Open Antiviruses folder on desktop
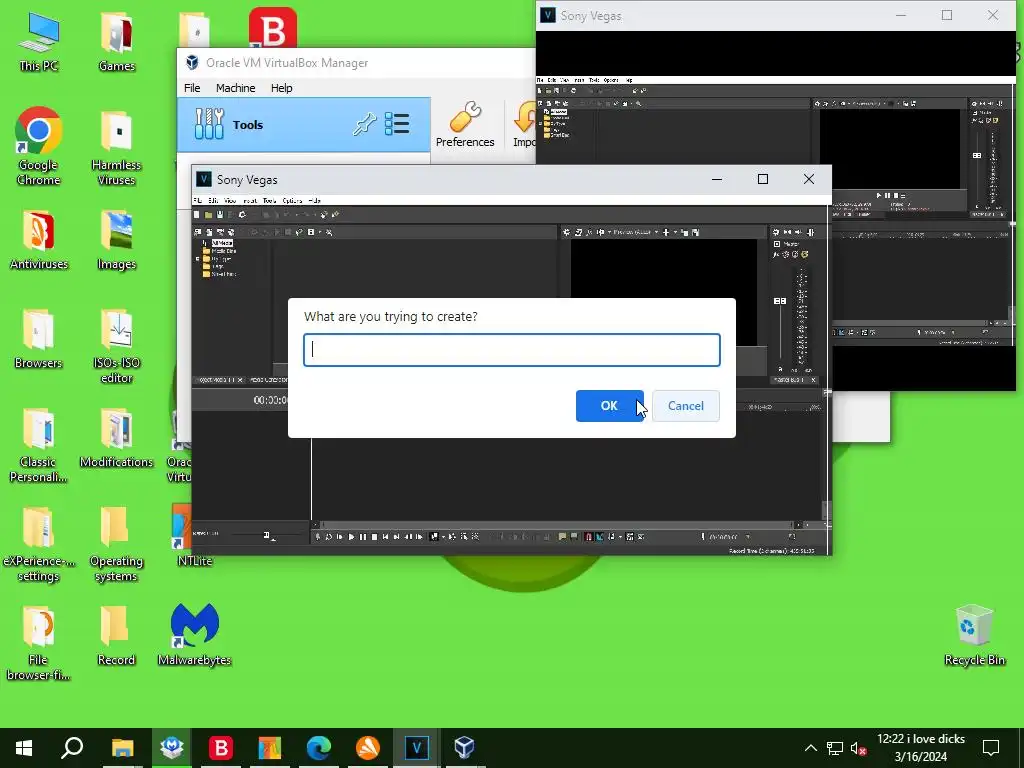Image resolution: width=1024 pixels, height=768 pixels. pos(39,240)
